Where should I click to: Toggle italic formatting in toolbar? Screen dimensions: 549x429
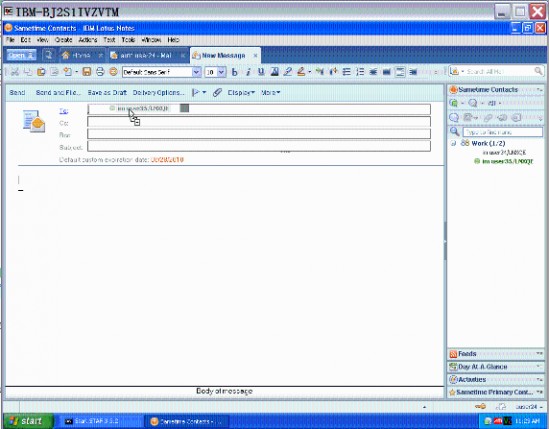pyautogui.click(x=248, y=72)
